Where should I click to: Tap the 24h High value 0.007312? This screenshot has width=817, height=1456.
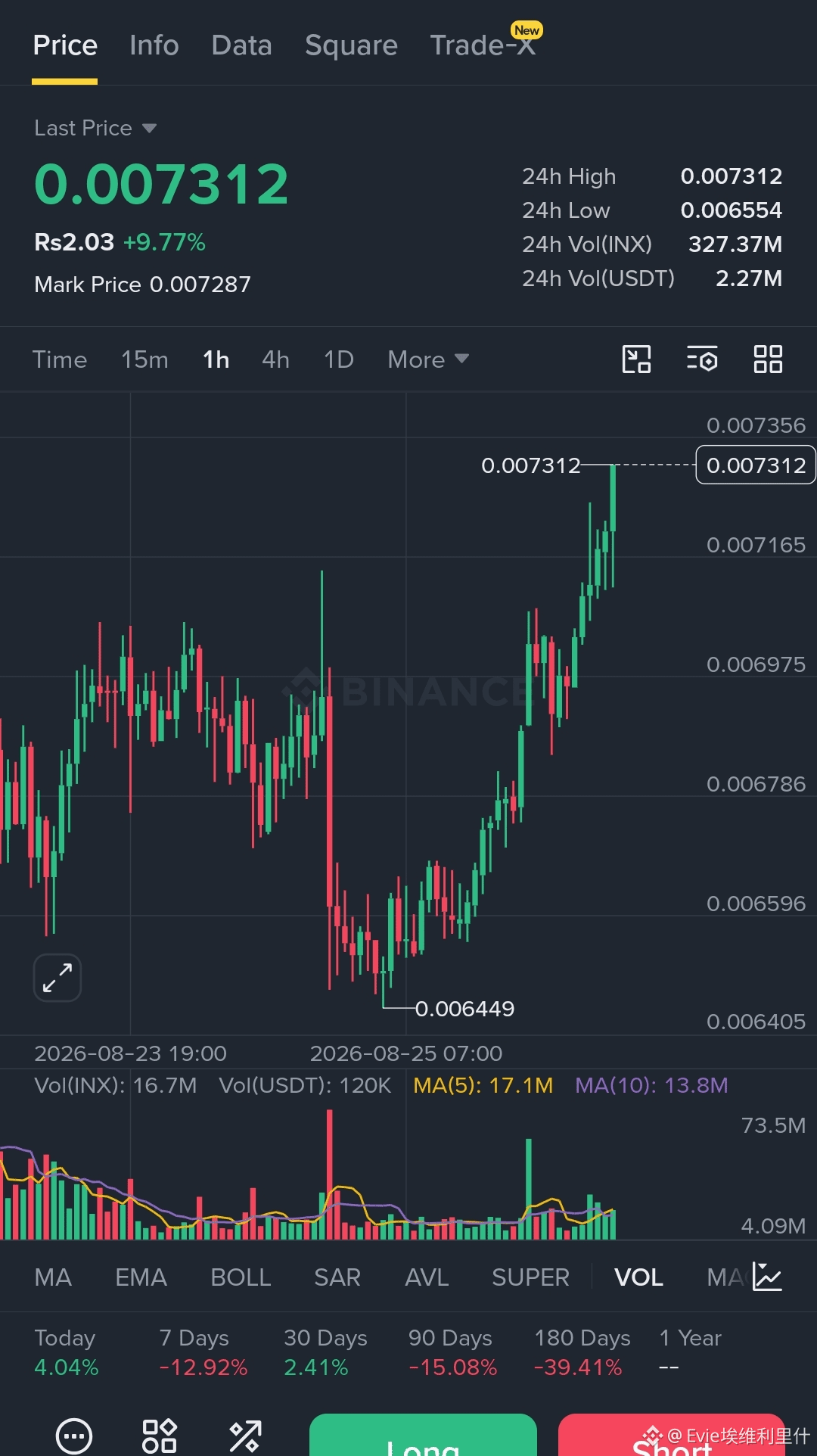[731, 176]
